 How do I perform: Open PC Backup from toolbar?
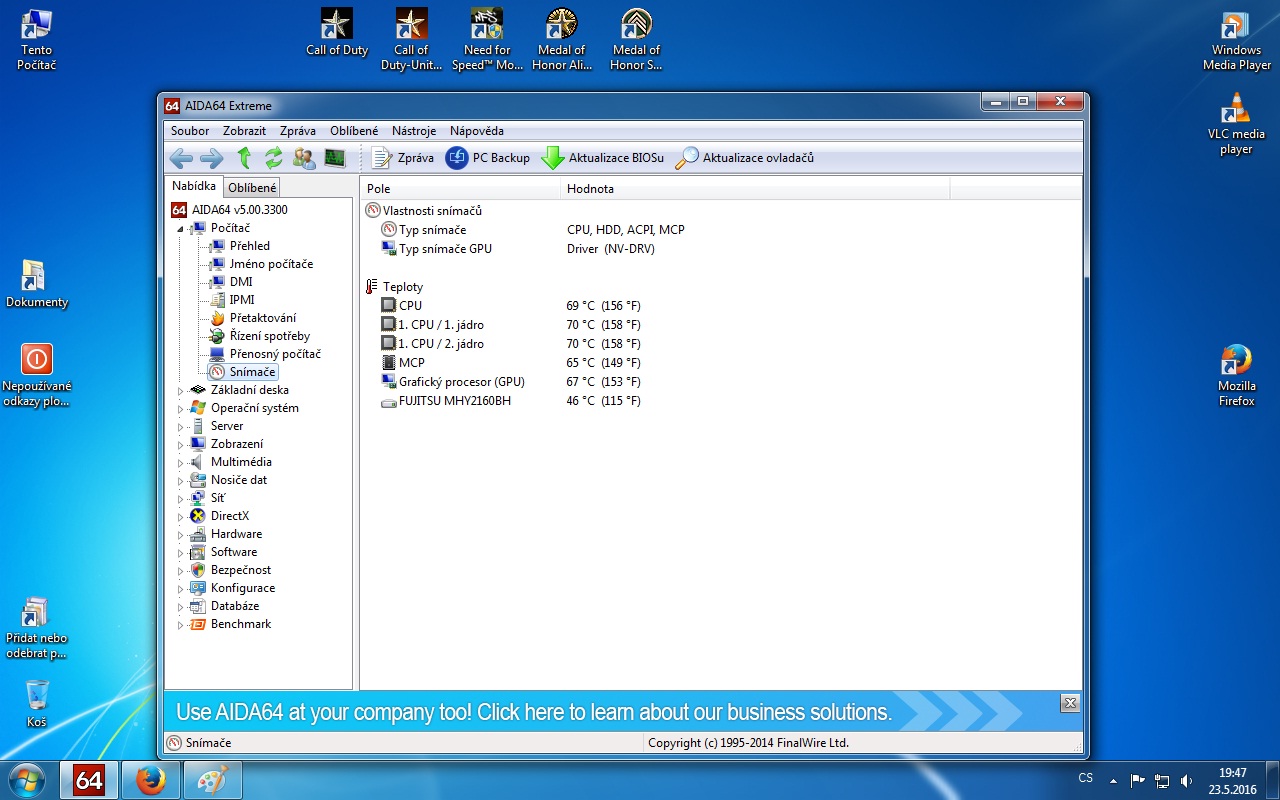(x=488, y=158)
